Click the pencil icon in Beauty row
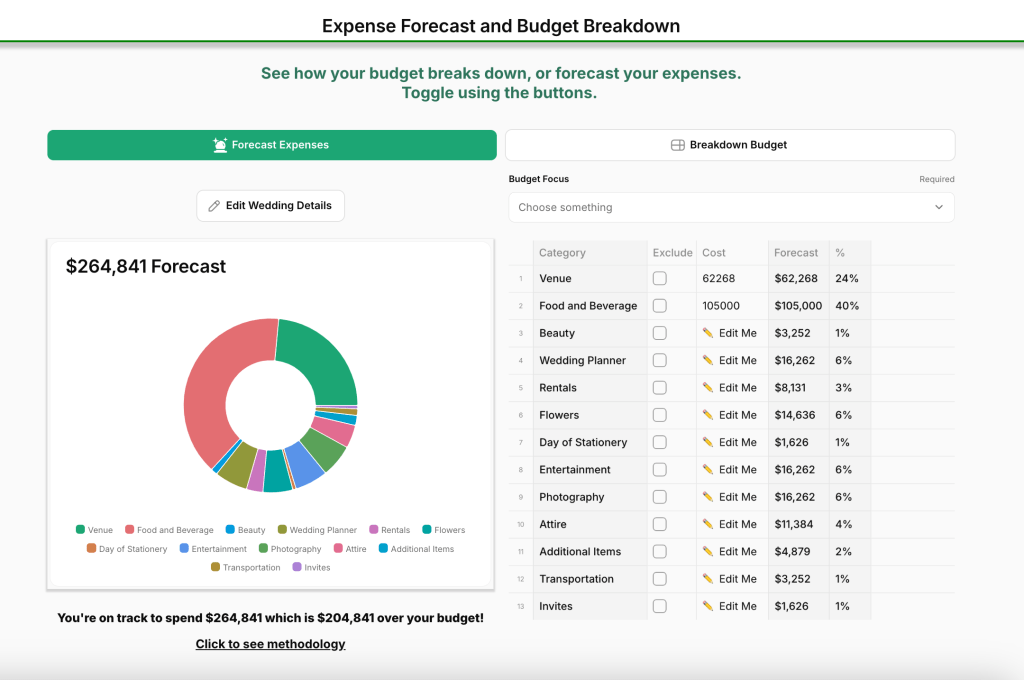Image resolution: width=1024 pixels, height=680 pixels. pyautogui.click(x=708, y=333)
